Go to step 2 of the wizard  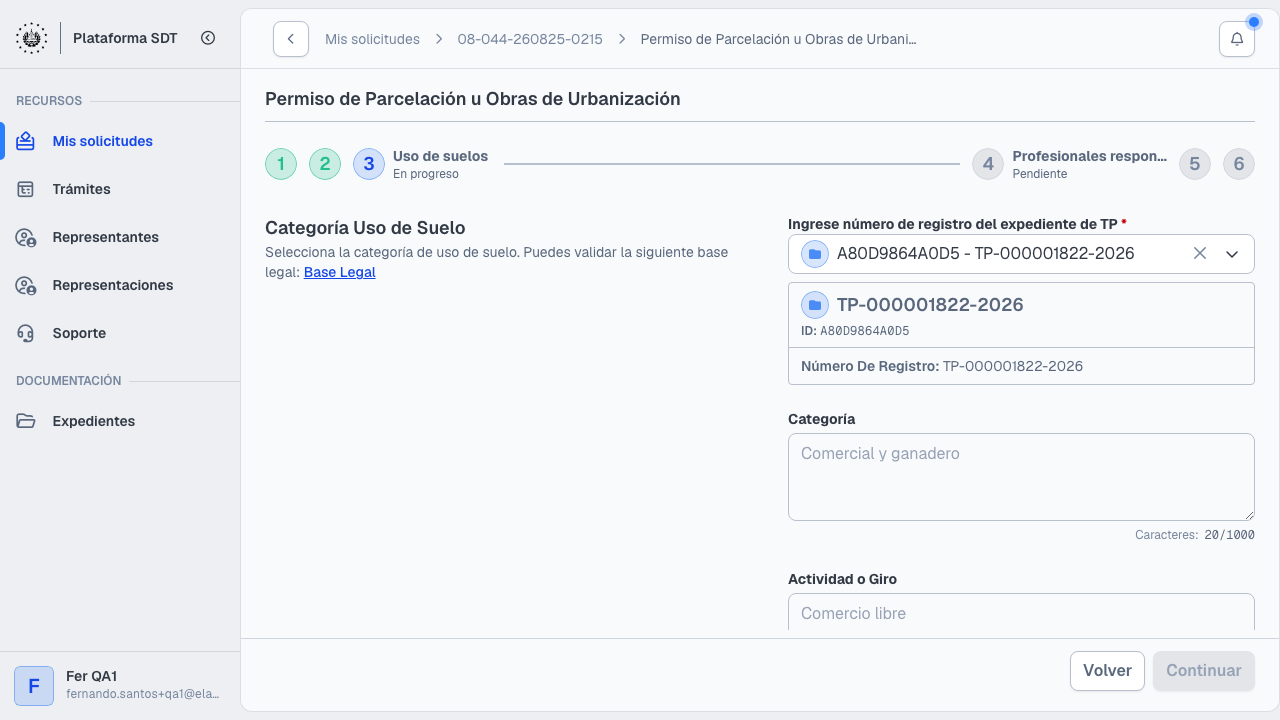pos(325,164)
